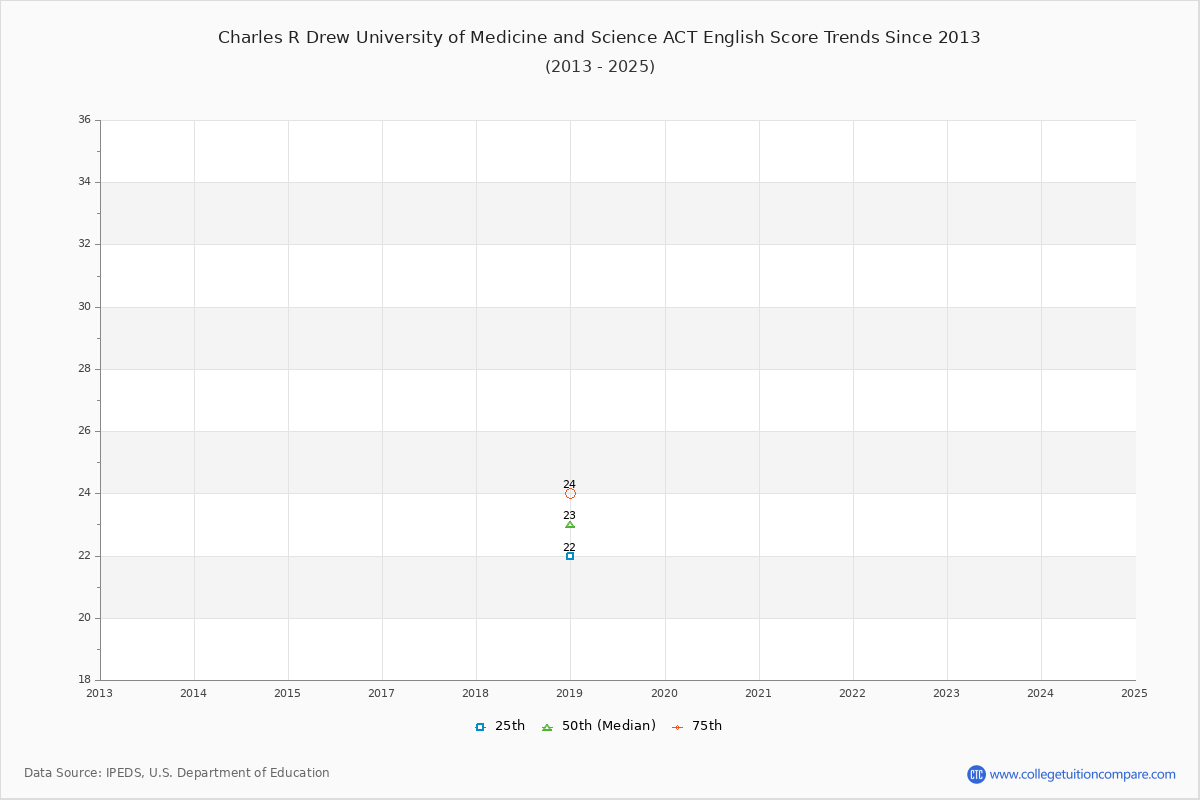Click the 20 y-axis label
The height and width of the screenshot is (800, 1200).
point(84,618)
